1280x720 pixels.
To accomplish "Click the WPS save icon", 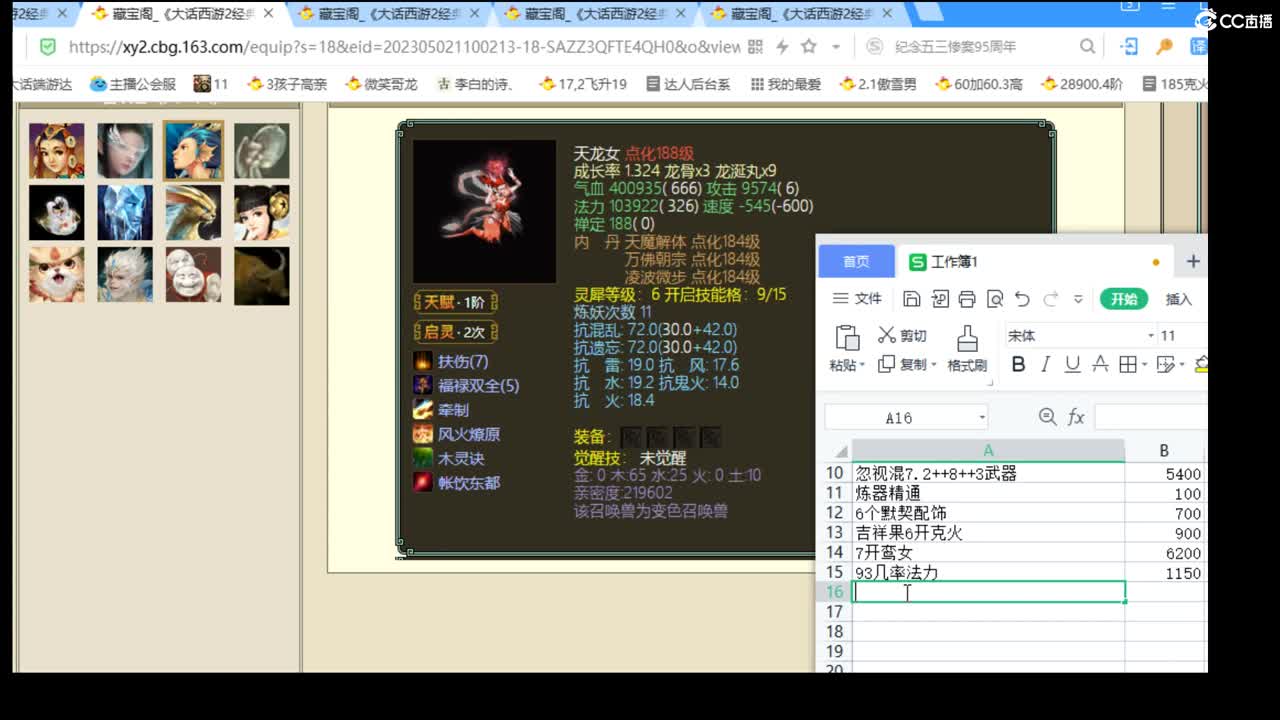I will [x=911, y=299].
